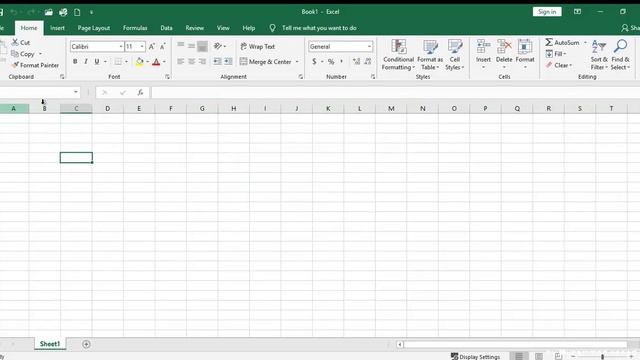The image size is (640, 360).
Task: Open the General number format dropdown
Action: tap(369, 47)
